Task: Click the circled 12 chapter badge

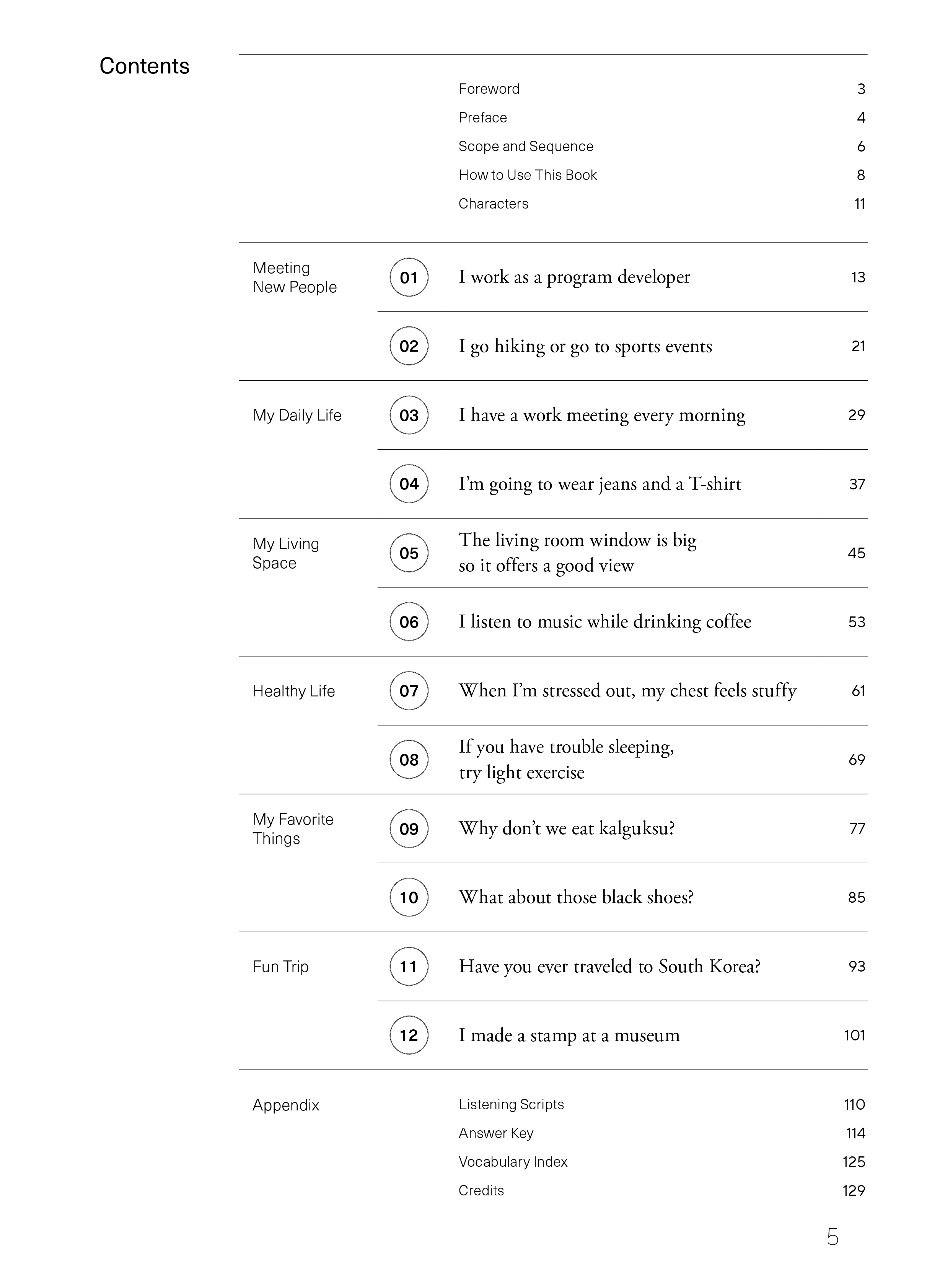Action: tap(409, 1035)
